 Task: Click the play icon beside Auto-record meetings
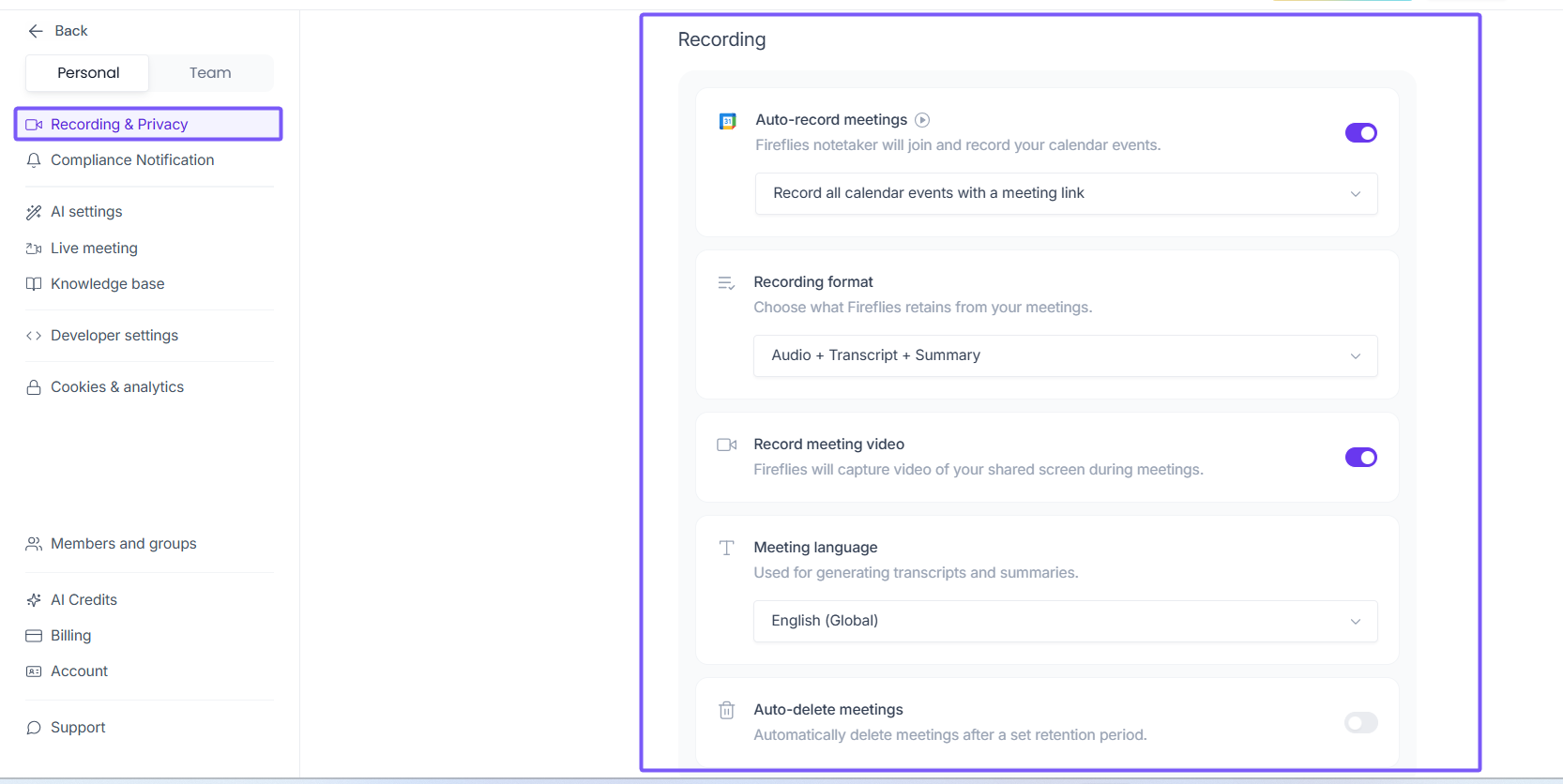tap(922, 120)
